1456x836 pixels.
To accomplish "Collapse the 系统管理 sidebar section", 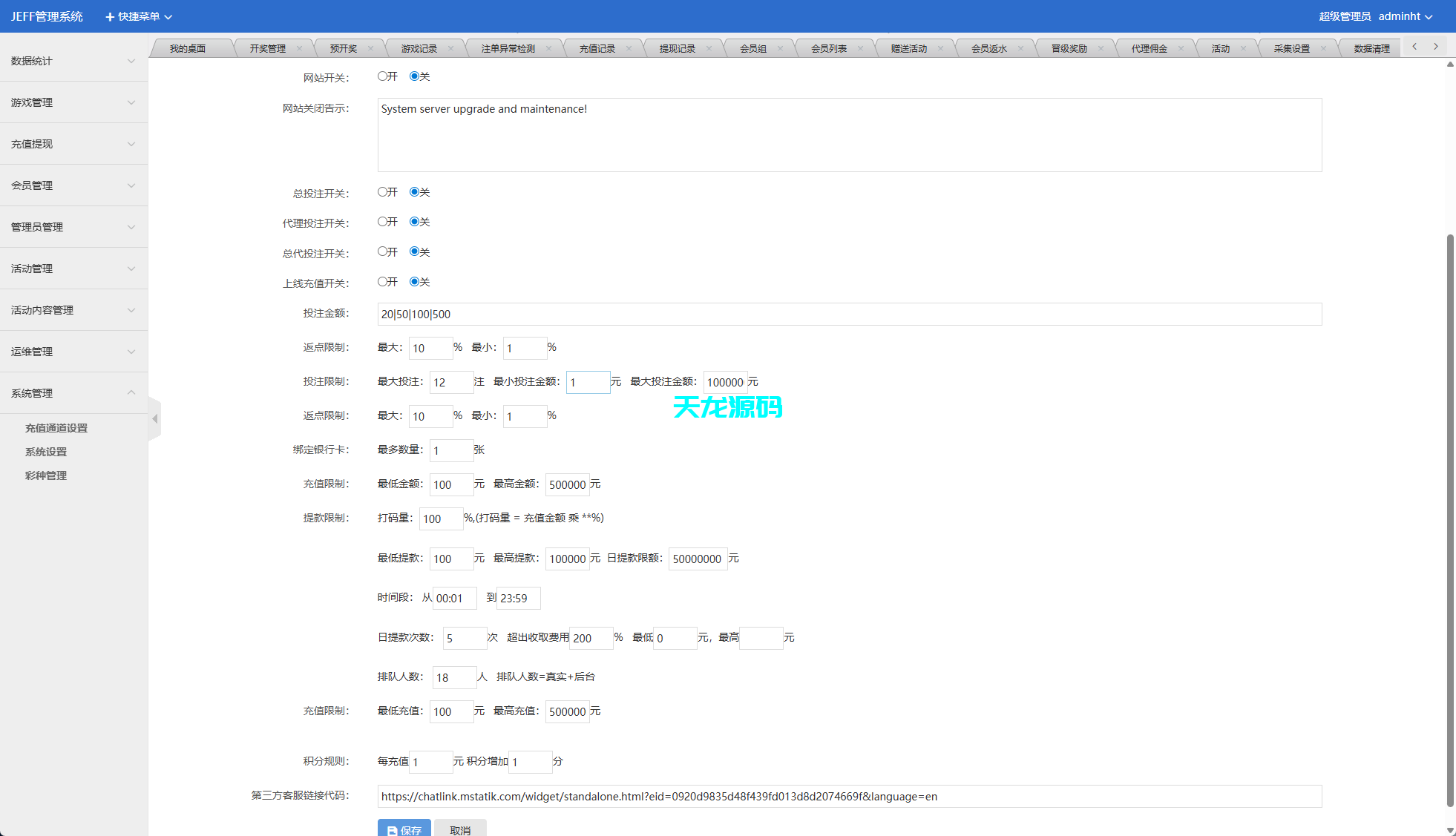I will [73, 392].
